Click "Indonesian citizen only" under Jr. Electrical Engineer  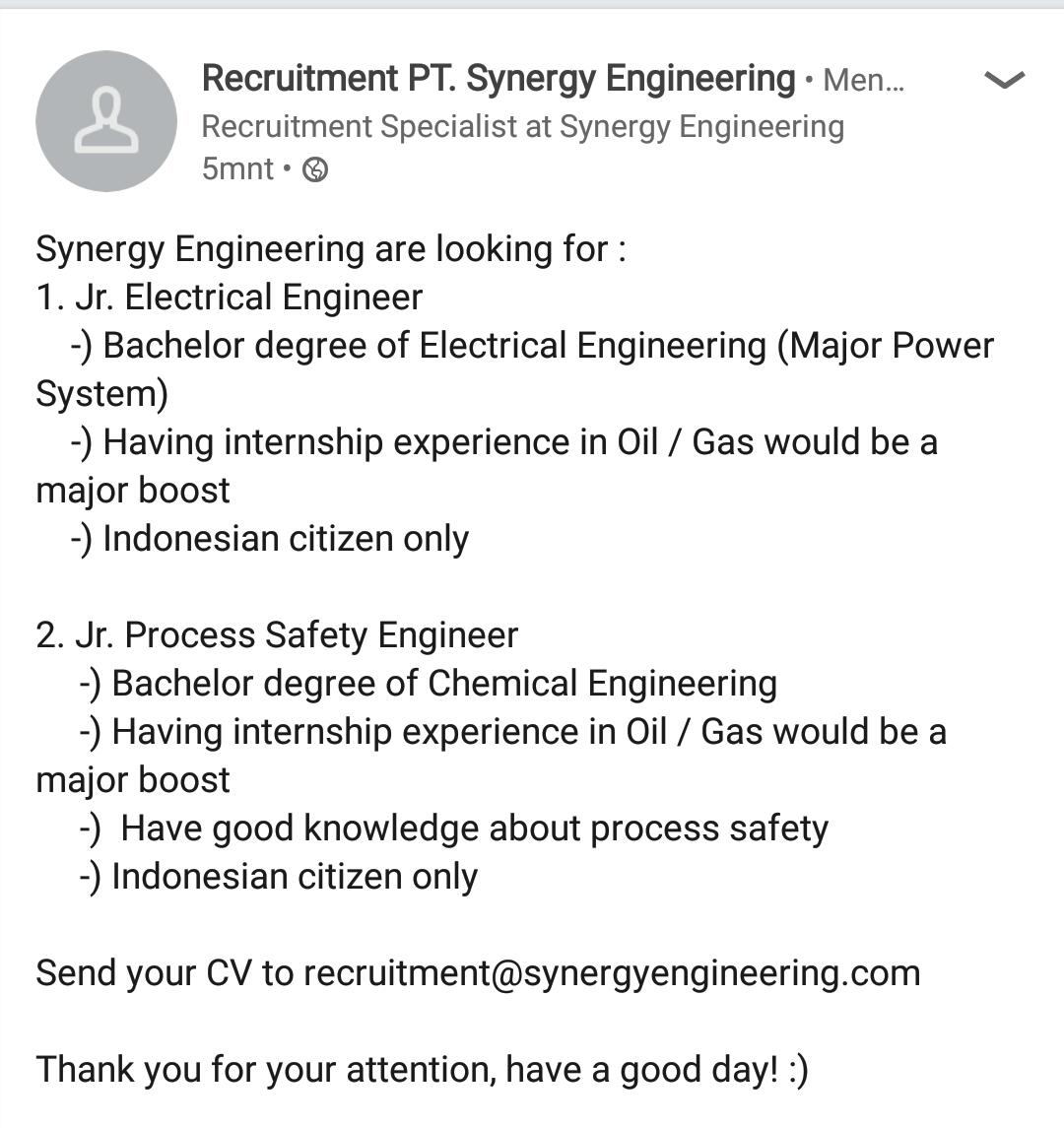pos(286,539)
